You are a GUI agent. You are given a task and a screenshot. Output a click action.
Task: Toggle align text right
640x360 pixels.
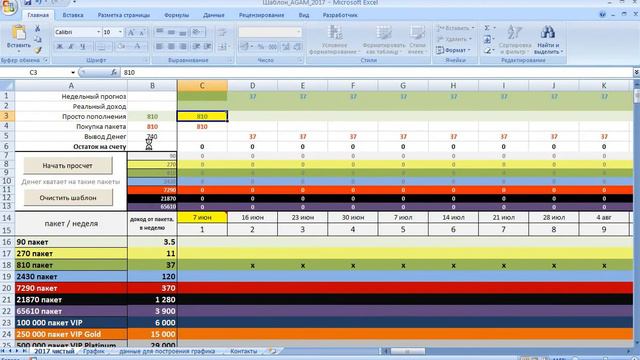click(x=183, y=47)
